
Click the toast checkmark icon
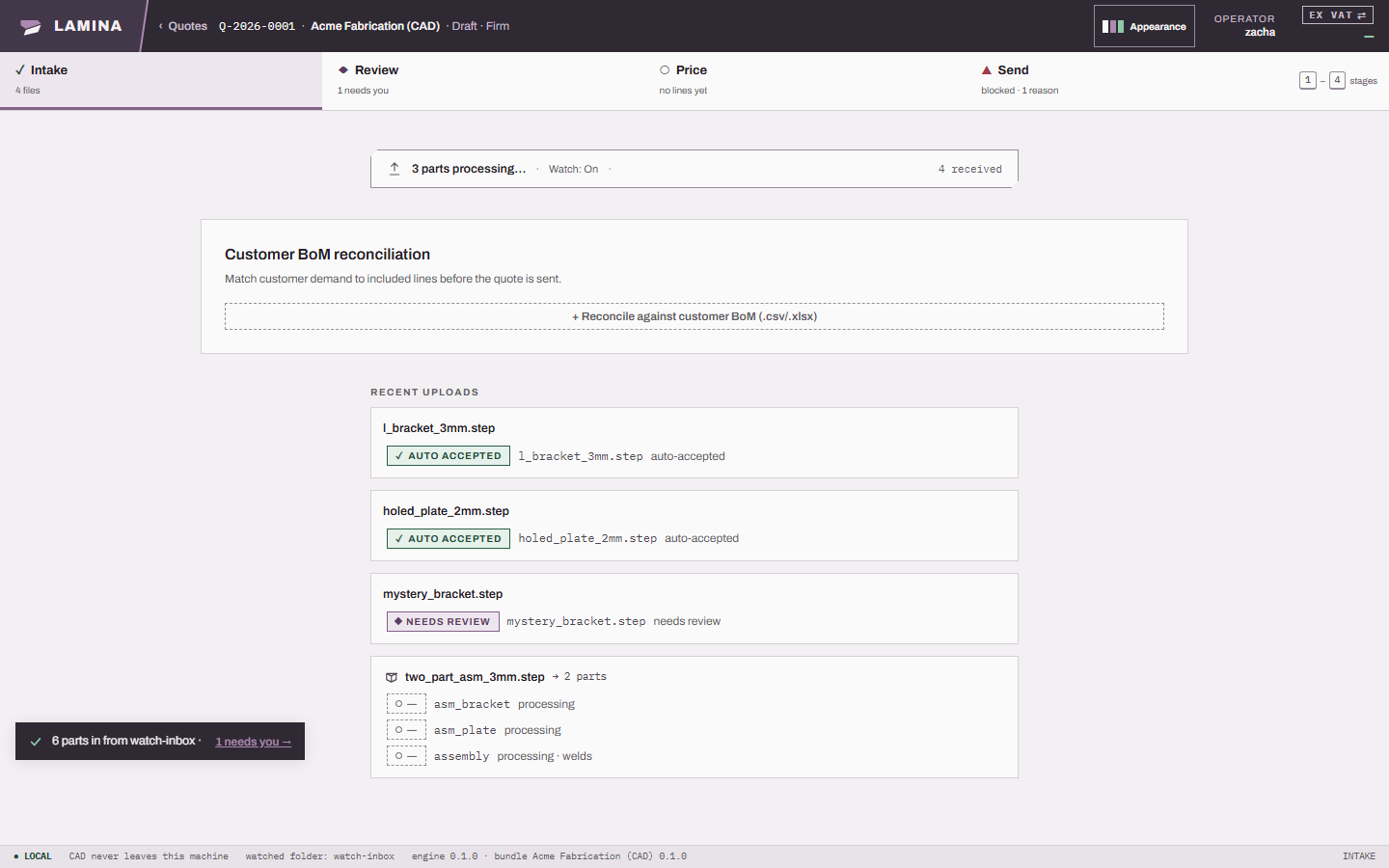pyautogui.click(x=36, y=742)
